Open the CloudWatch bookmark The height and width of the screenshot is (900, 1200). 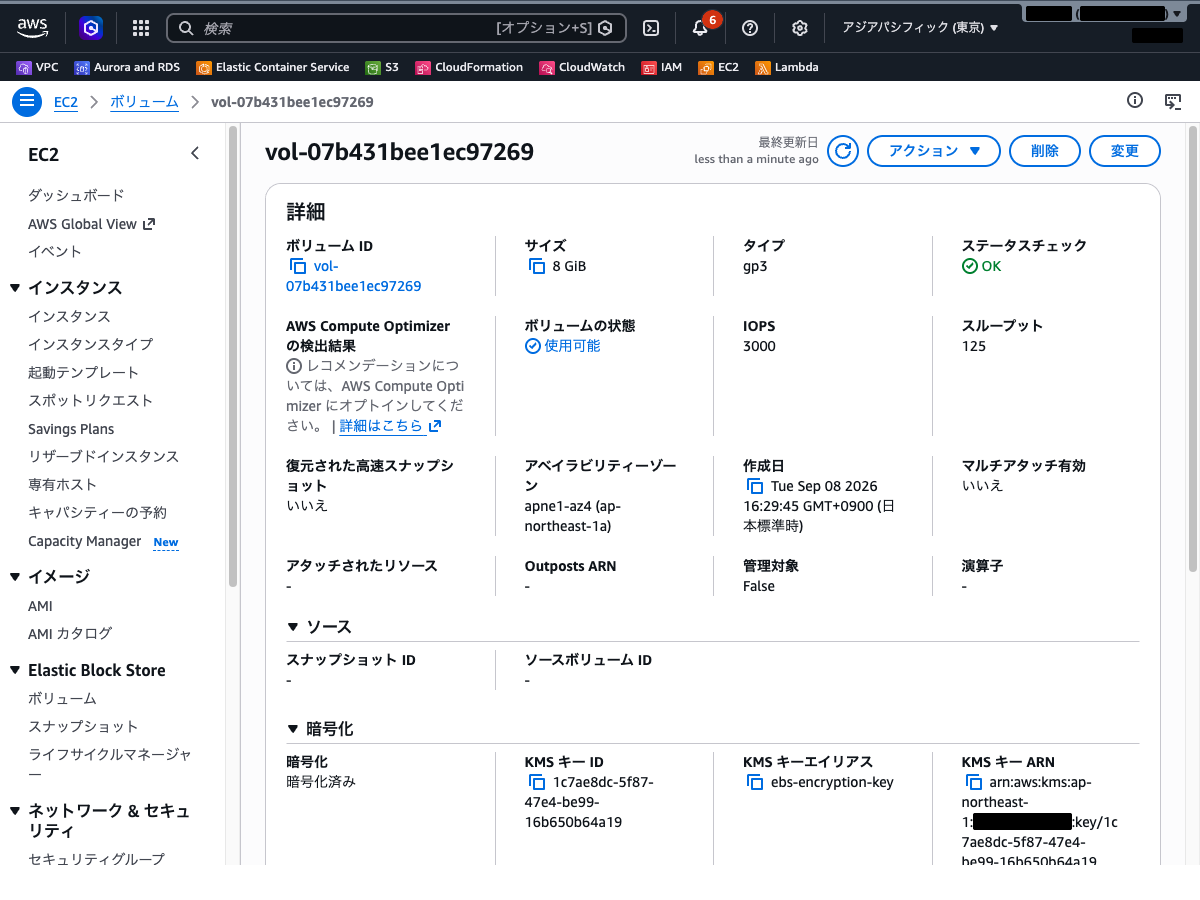coord(582,67)
